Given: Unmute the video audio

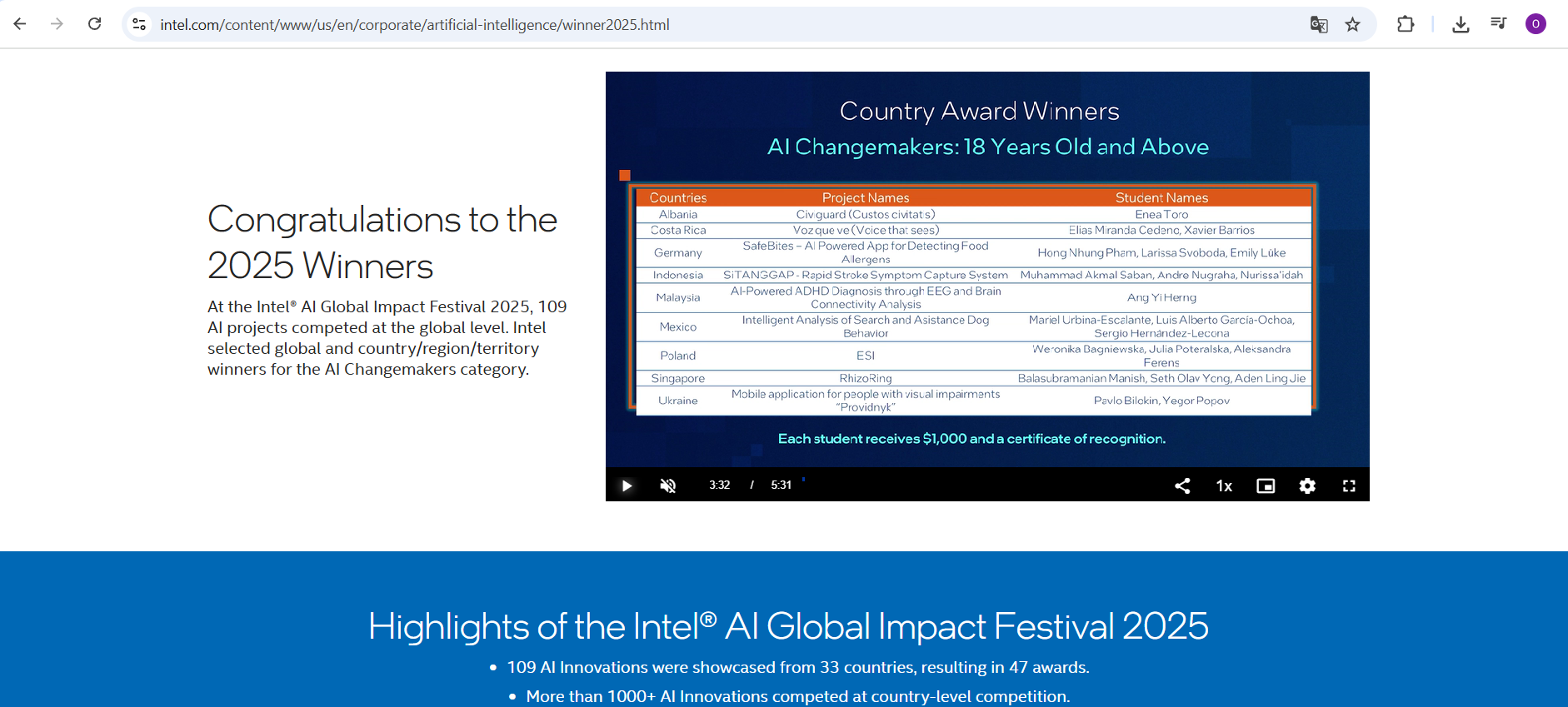Looking at the screenshot, I should click(x=668, y=485).
